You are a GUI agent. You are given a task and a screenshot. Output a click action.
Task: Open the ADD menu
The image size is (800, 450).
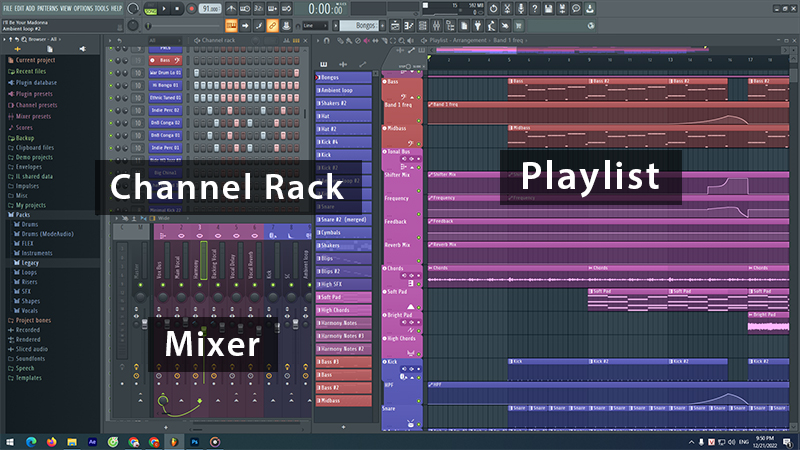30,9
